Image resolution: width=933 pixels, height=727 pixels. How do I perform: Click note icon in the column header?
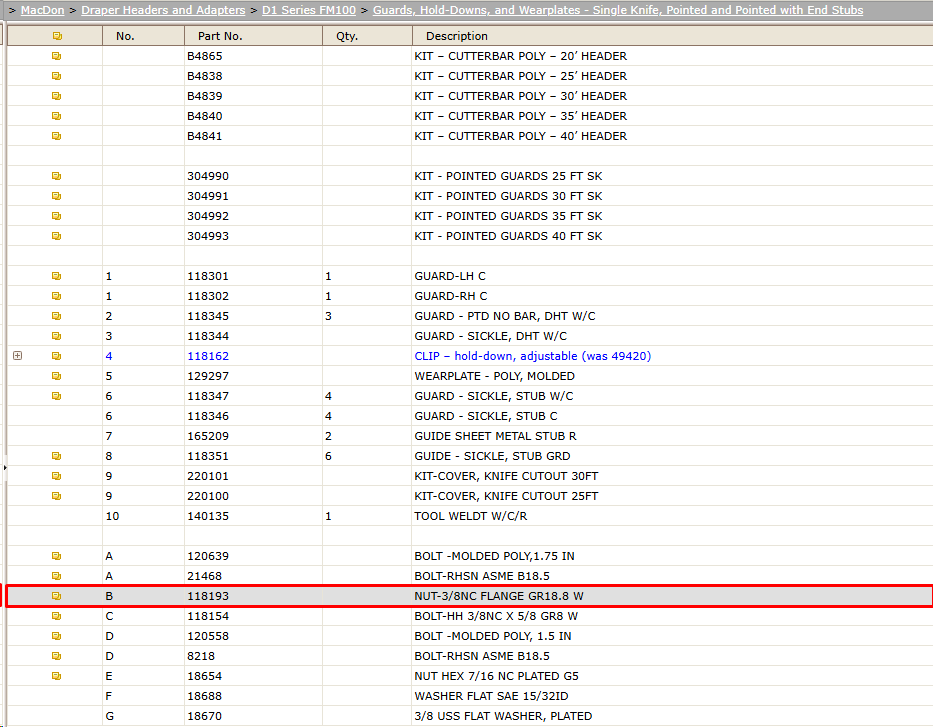(57, 36)
